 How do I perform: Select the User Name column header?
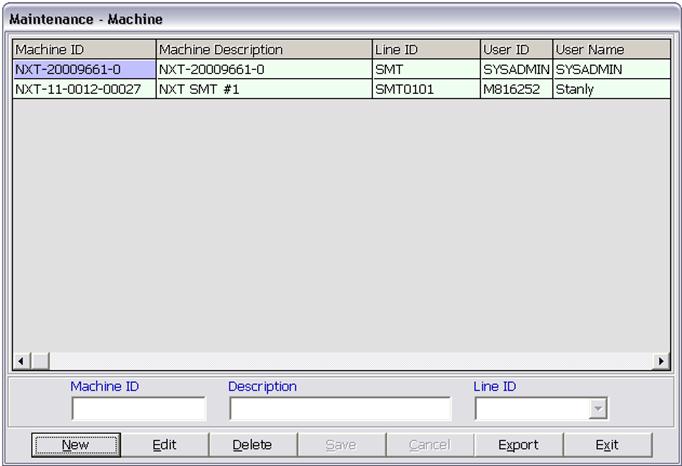[x=612, y=50]
